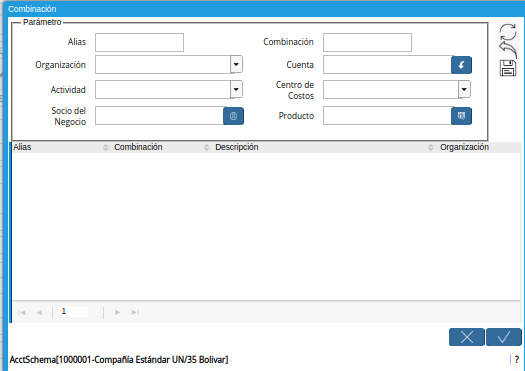This screenshot has height=371, width=525.
Task: Click the save disk icon
Action: 508,68
